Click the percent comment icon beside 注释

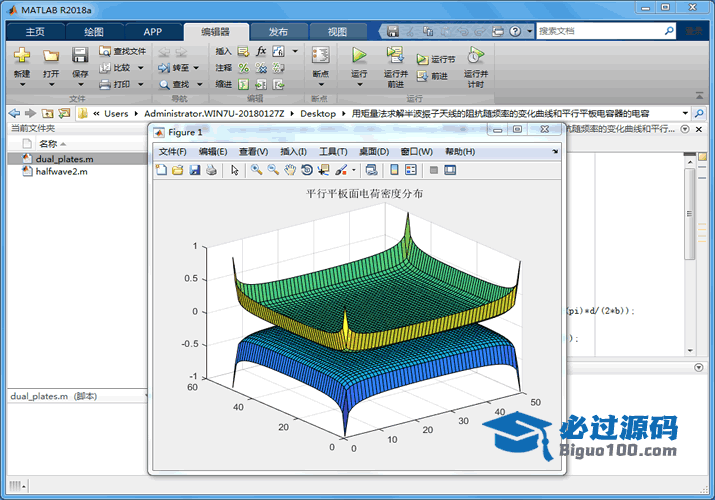244,68
